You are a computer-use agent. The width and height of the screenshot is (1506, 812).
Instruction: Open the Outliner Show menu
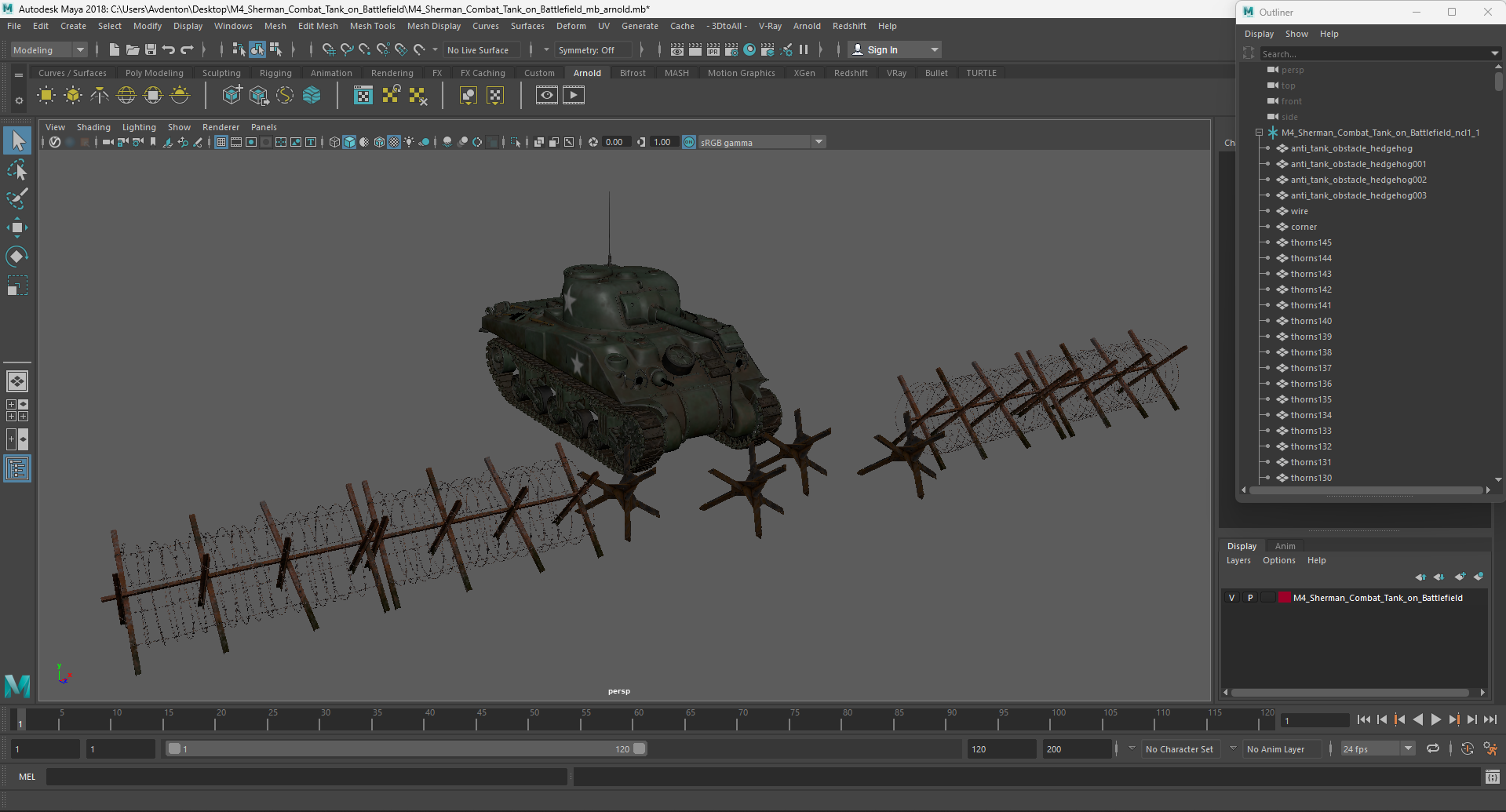point(1296,34)
